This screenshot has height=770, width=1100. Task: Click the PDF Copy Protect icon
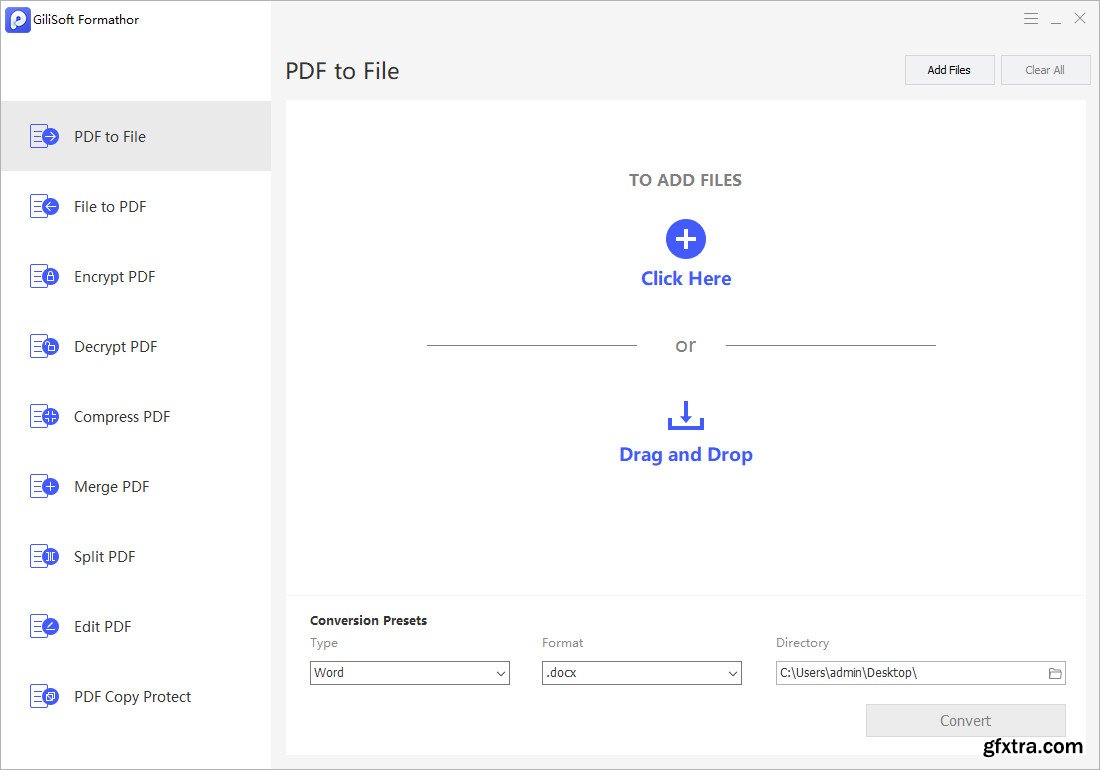(44, 697)
